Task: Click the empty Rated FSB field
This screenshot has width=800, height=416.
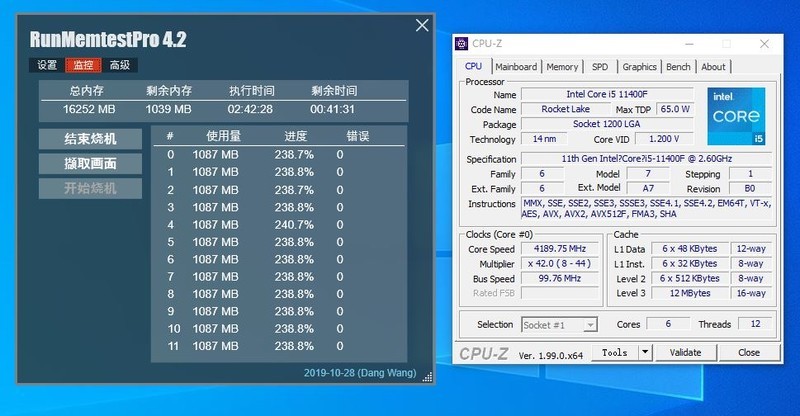Action: (x=560, y=293)
